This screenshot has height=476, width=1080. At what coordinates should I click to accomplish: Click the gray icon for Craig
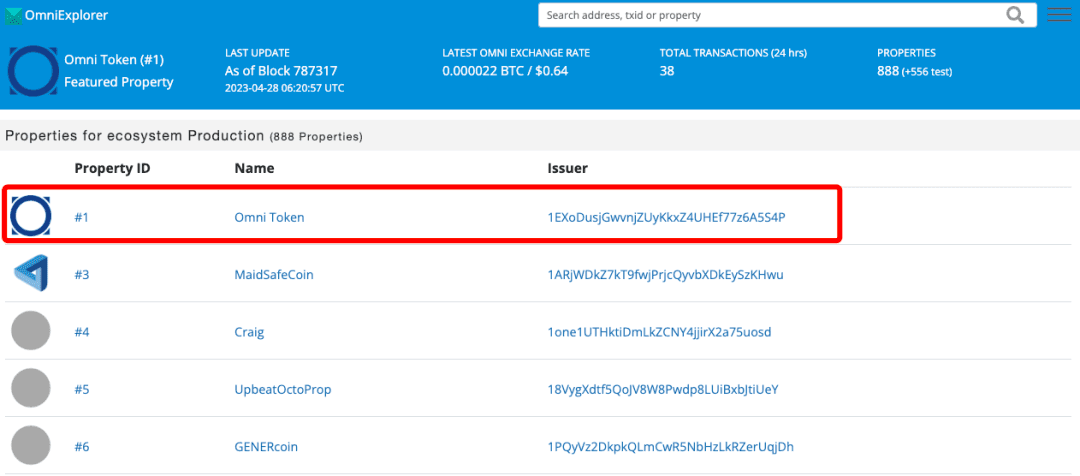(x=31, y=331)
